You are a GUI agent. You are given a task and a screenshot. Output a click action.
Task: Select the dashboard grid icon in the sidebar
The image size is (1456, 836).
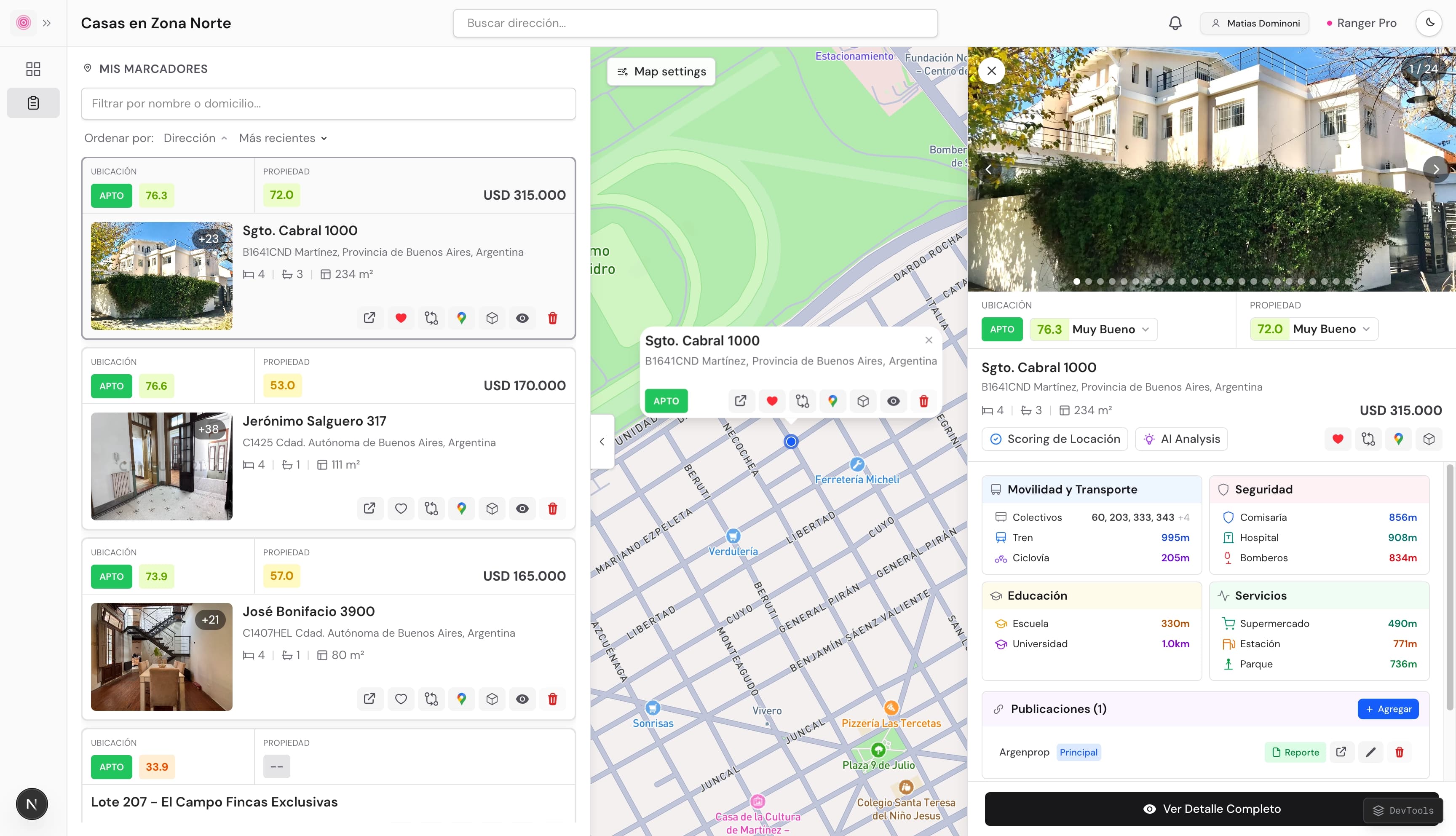pos(33,68)
